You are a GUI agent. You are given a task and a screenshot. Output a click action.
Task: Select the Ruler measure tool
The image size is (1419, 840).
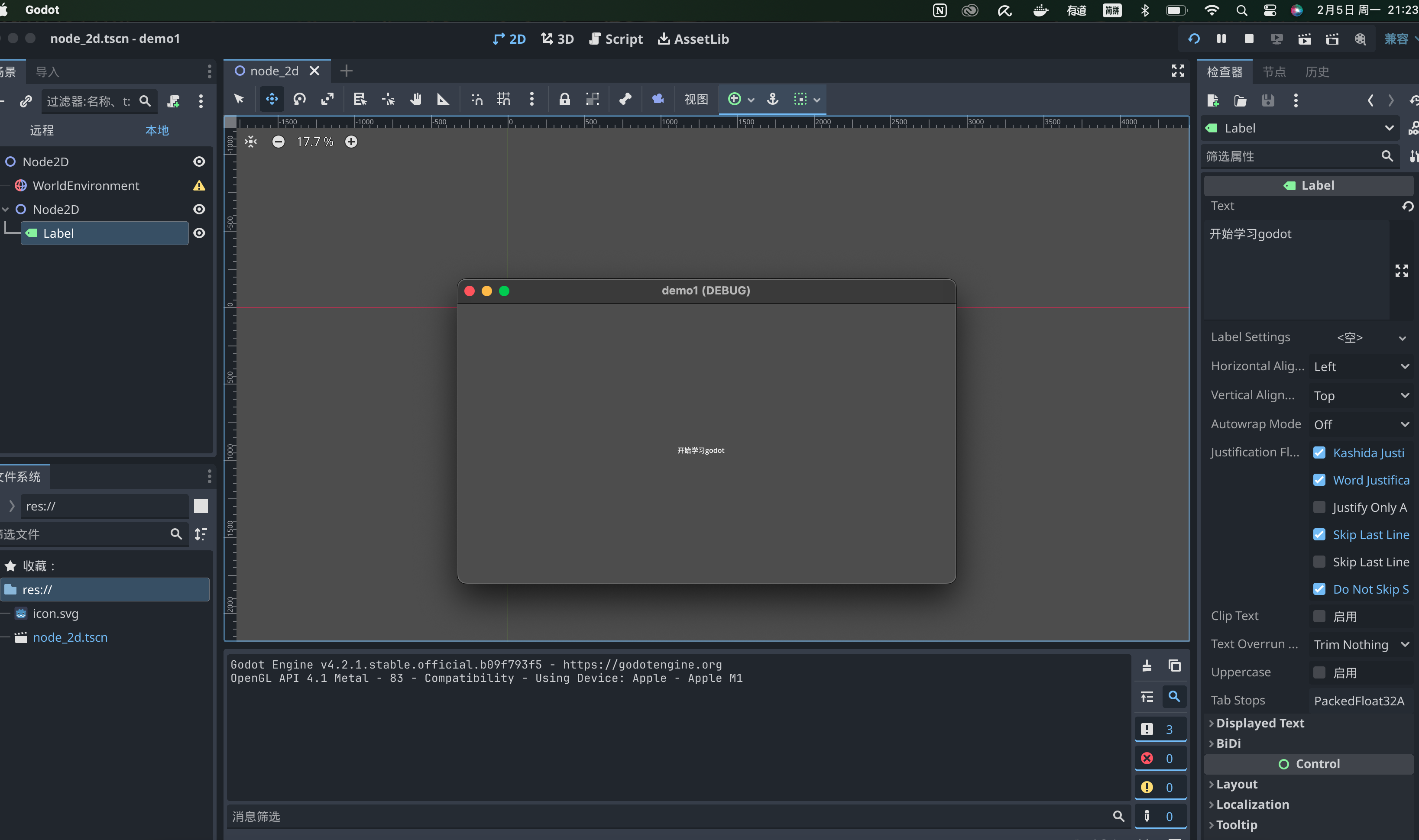coord(443,99)
